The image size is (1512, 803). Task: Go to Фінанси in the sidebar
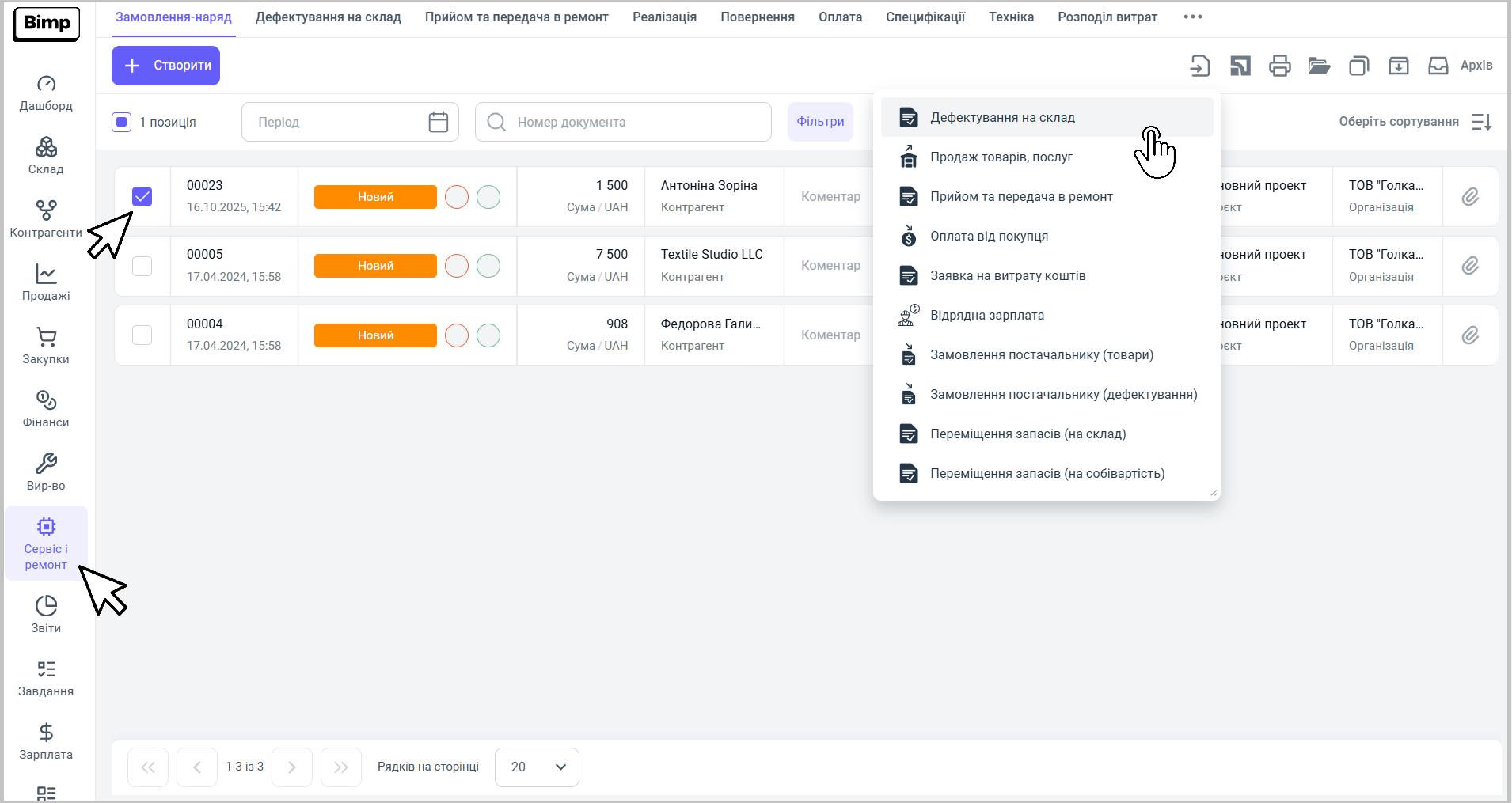(x=46, y=408)
